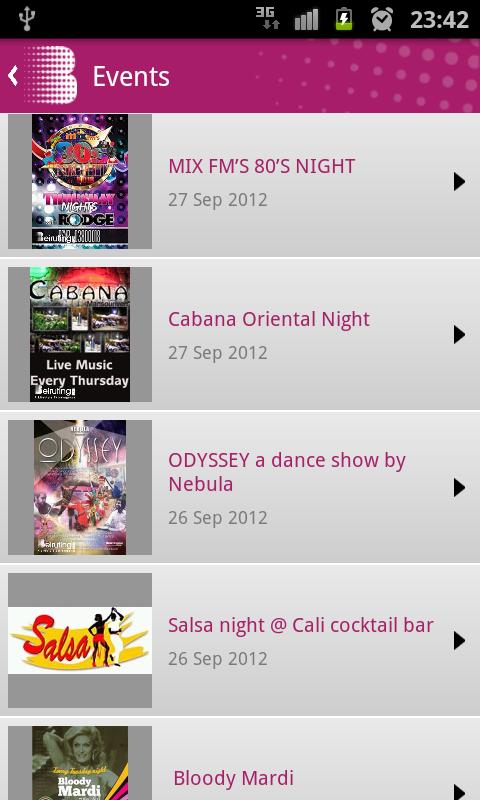Image resolution: width=480 pixels, height=800 pixels.
Task: Open the Bloody Mardi poster thumbnail
Action: pos(80,763)
